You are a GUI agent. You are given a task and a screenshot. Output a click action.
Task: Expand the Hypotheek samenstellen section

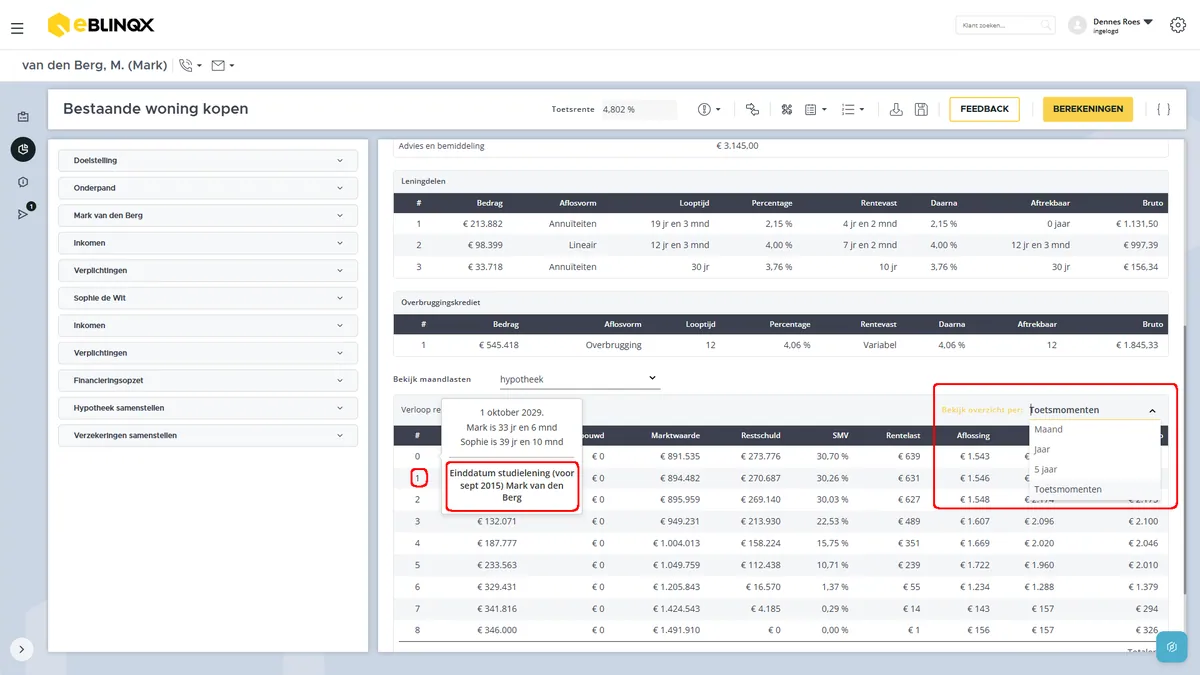[208, 408]
